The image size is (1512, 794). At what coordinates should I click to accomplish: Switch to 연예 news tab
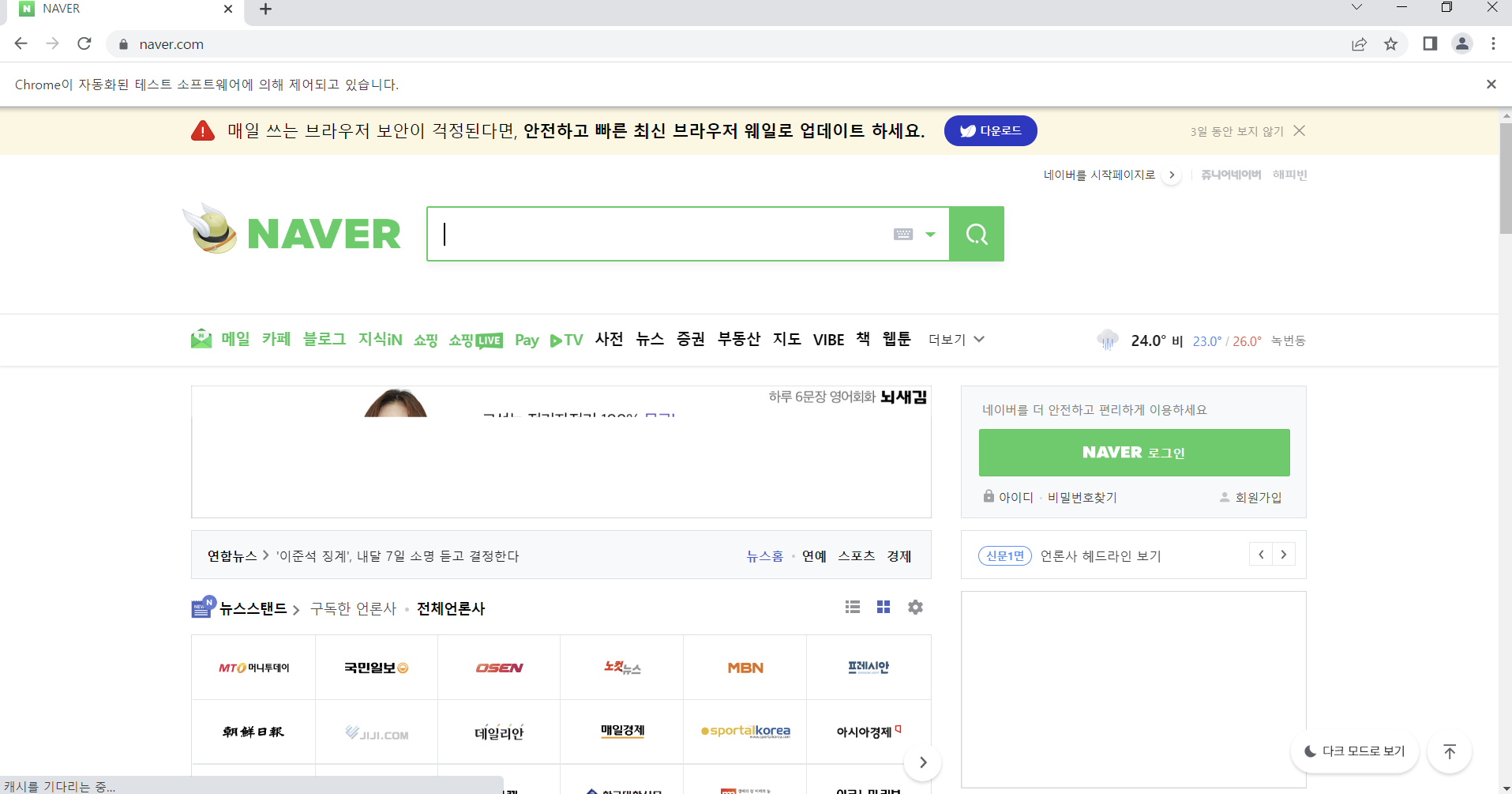point(814,556)
